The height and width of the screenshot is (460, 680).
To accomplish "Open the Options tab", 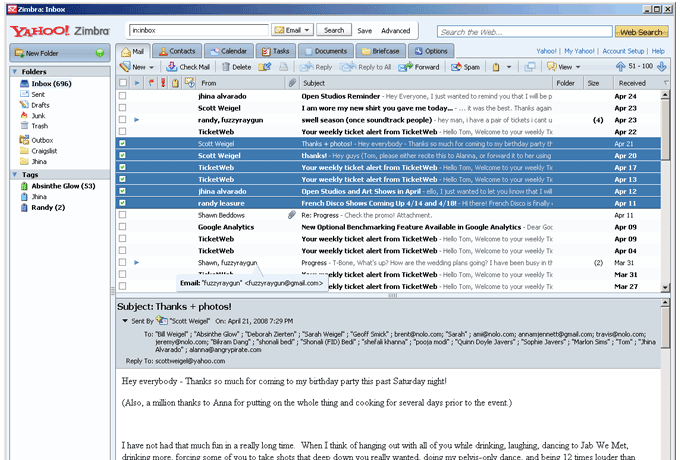I will tap(431, 51).
